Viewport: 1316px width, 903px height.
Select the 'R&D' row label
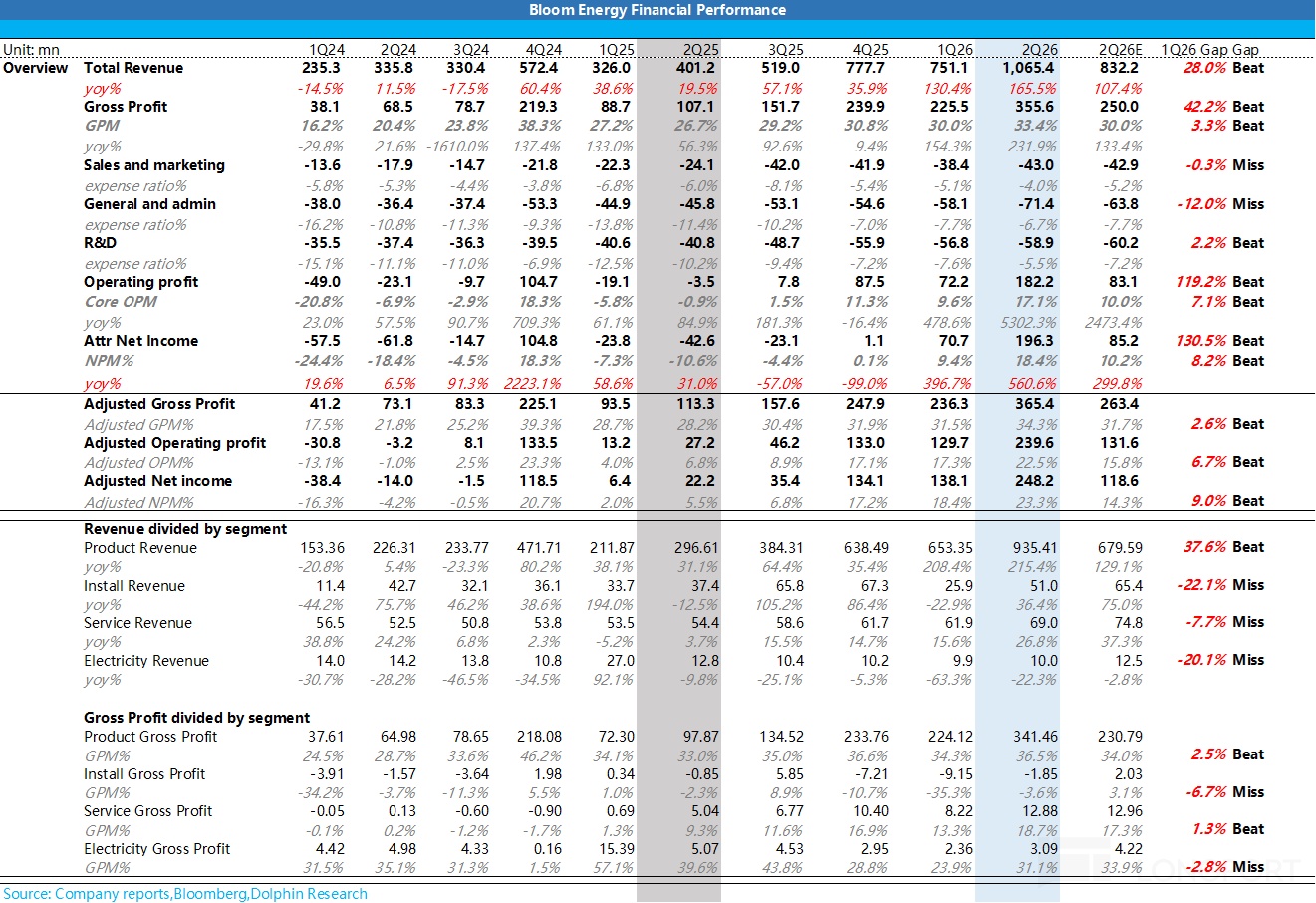[100, 243]
